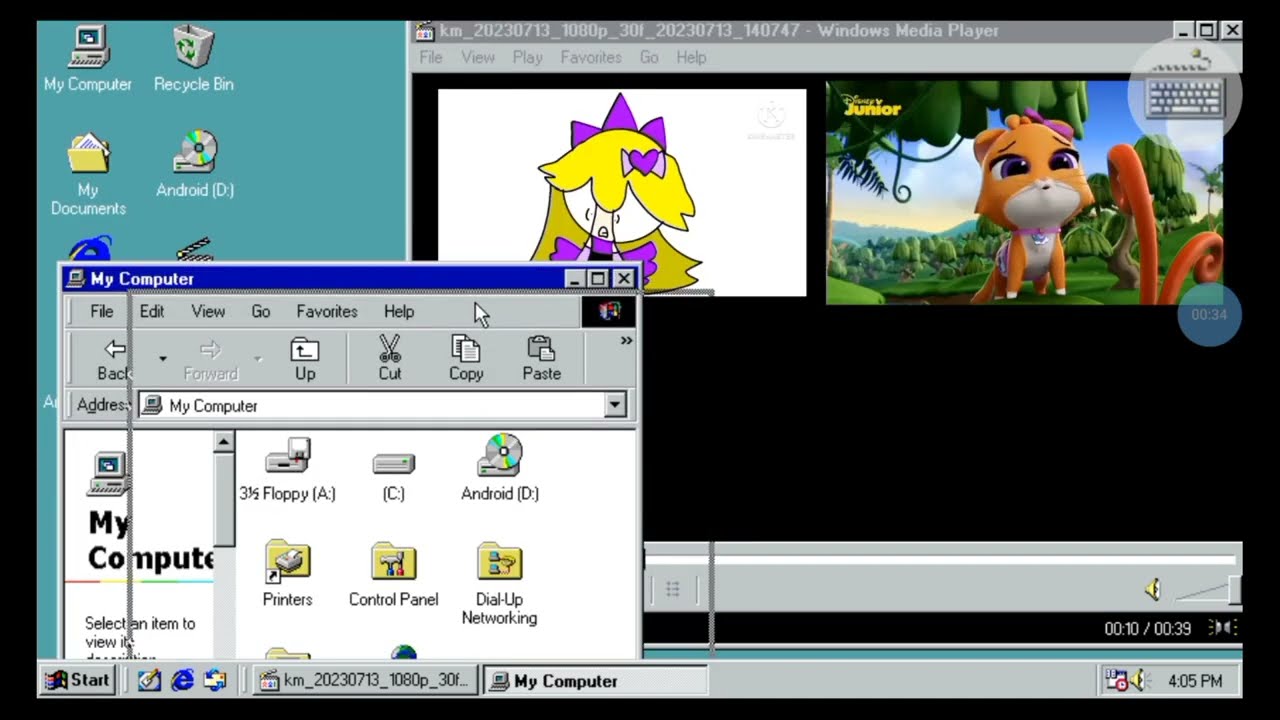Open Edit menu in My Computer
This screenshot has height=720, width=1280.
[152, 311]
